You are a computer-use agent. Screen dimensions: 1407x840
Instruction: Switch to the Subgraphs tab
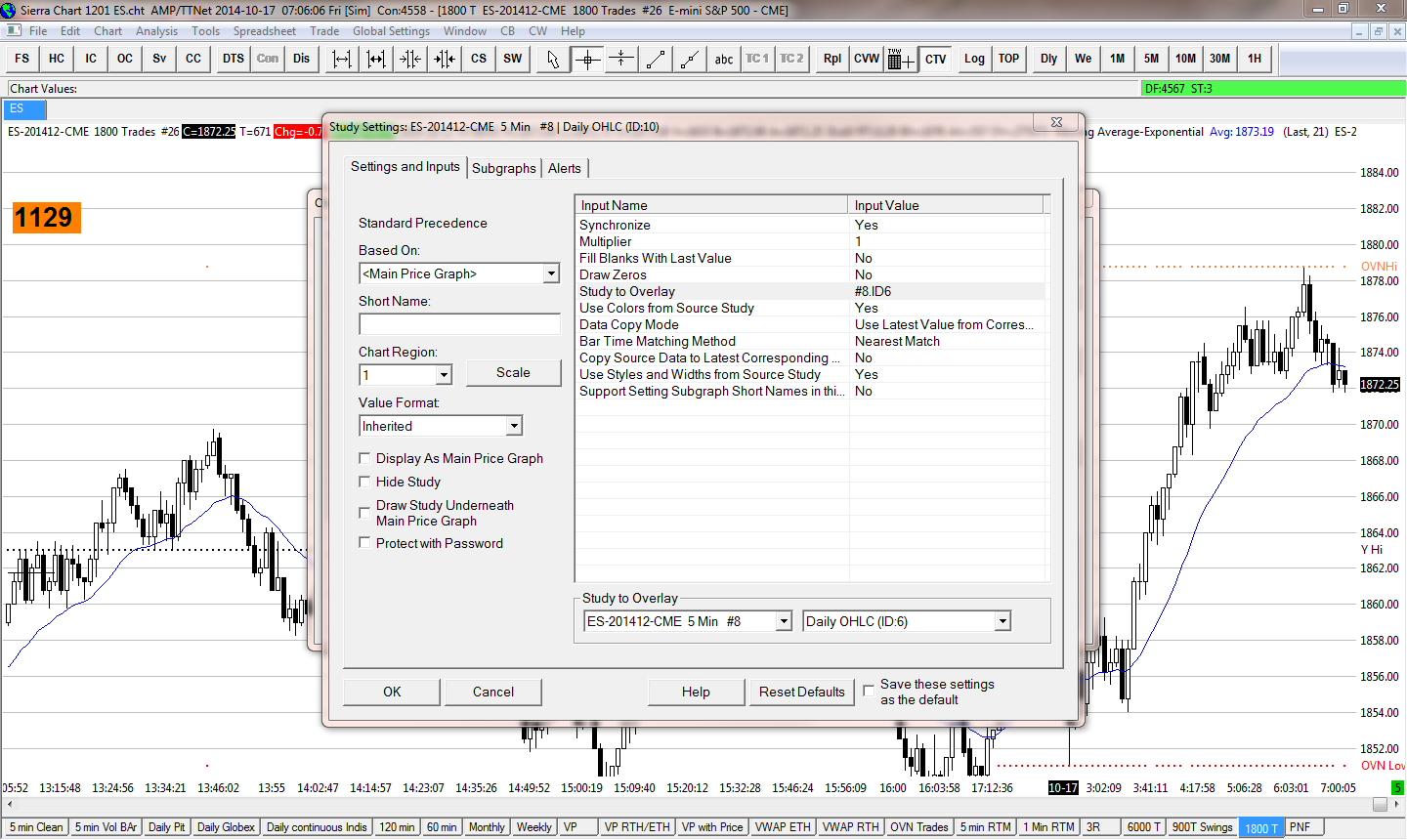tap(504, 168)
